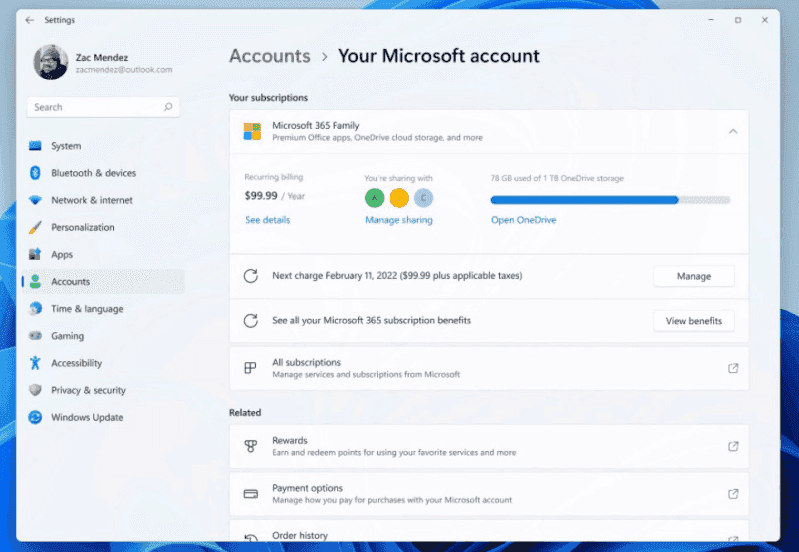The height and width of the screenshot is (552, 799).
Task: Select the yellow sharing avatar
Action: click(x=399, y=198)
